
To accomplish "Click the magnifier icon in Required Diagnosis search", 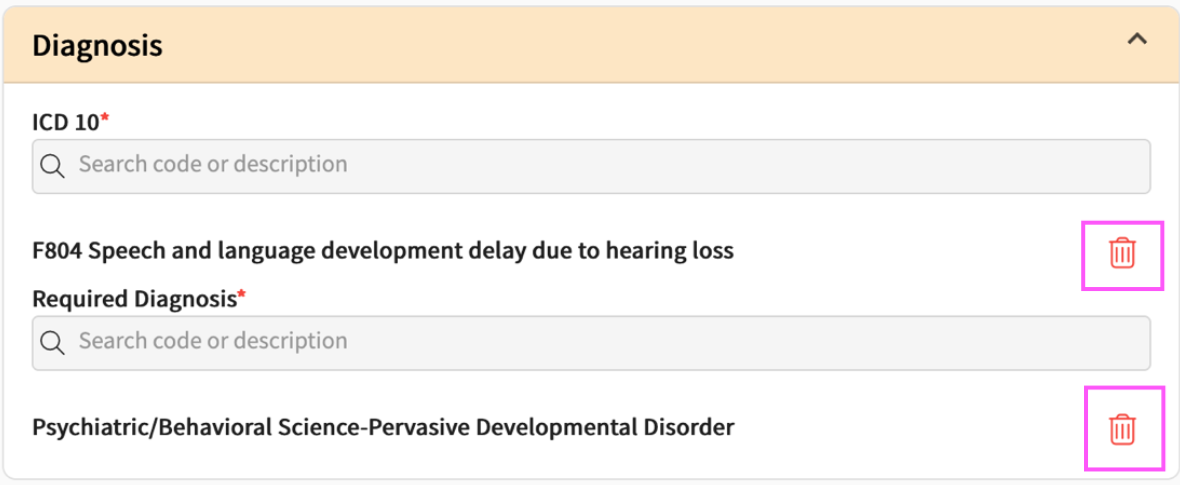I will point(52,343).
